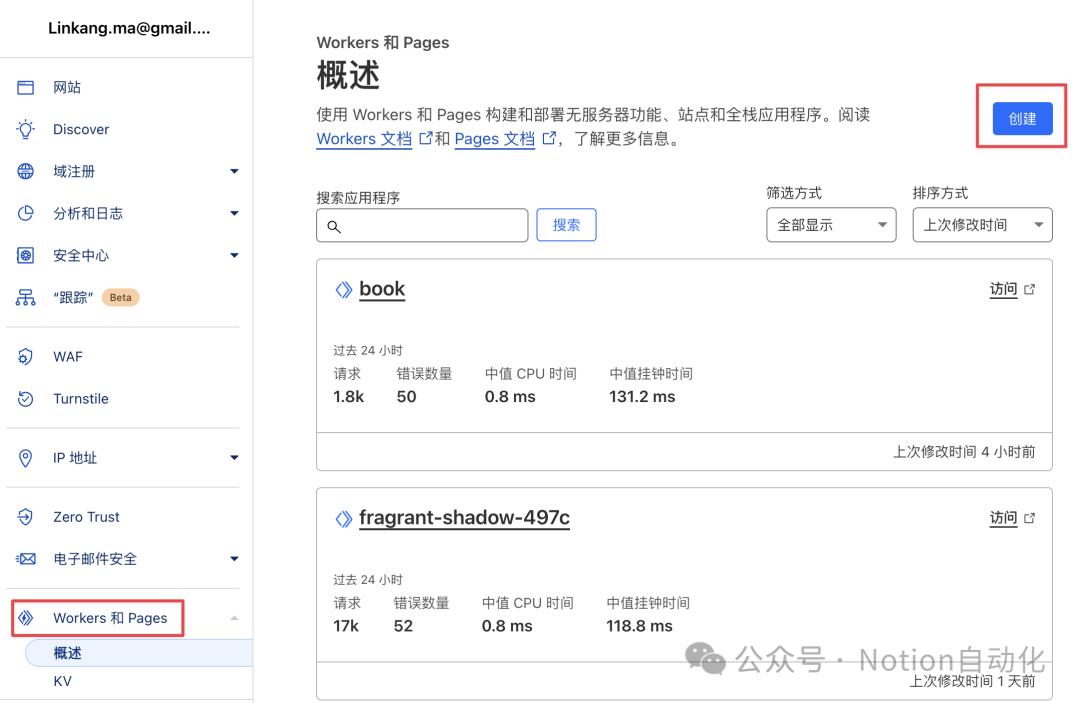Image resolution: width=1080 pixels, height=703 pixels.
Task: Open the Workers 文档 link
Action: (364, 138)
